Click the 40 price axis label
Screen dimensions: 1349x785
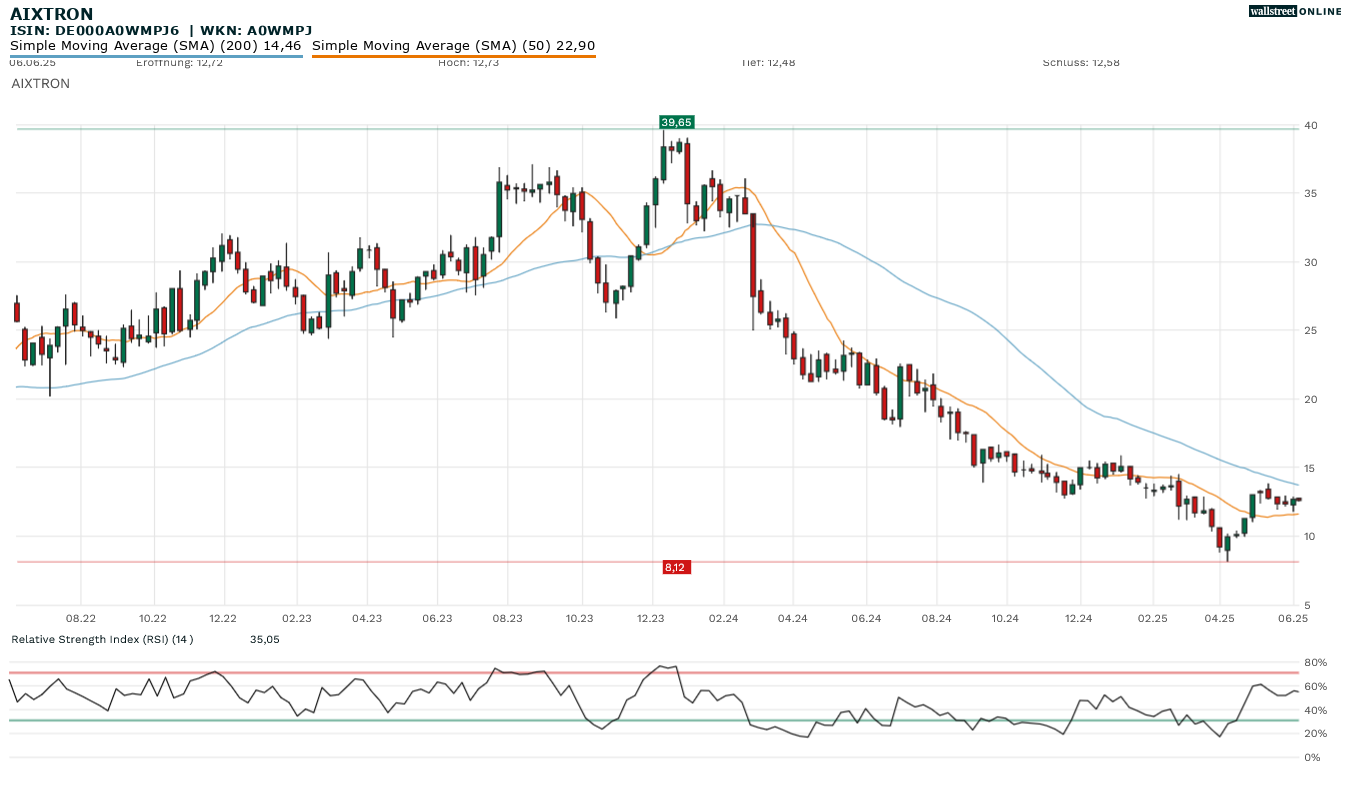pos(1310,125)
